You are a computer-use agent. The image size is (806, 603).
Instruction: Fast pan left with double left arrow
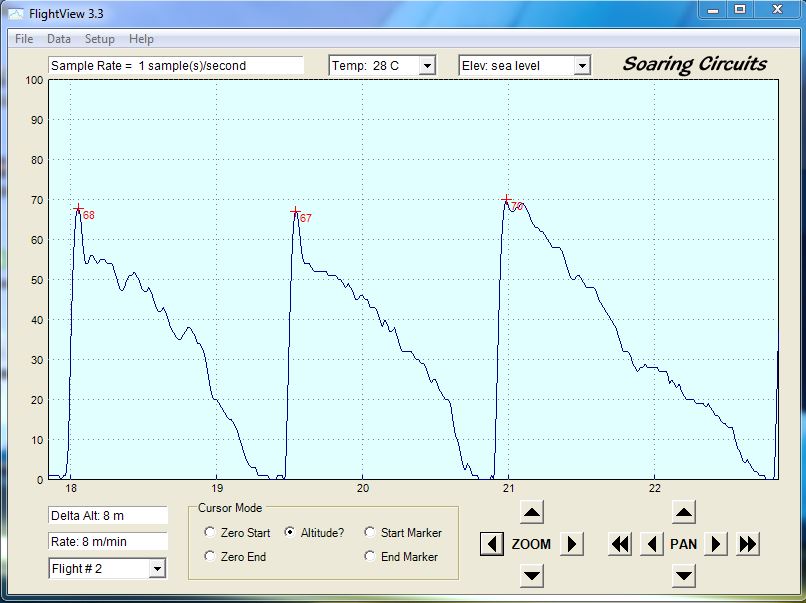pos(620,544)
